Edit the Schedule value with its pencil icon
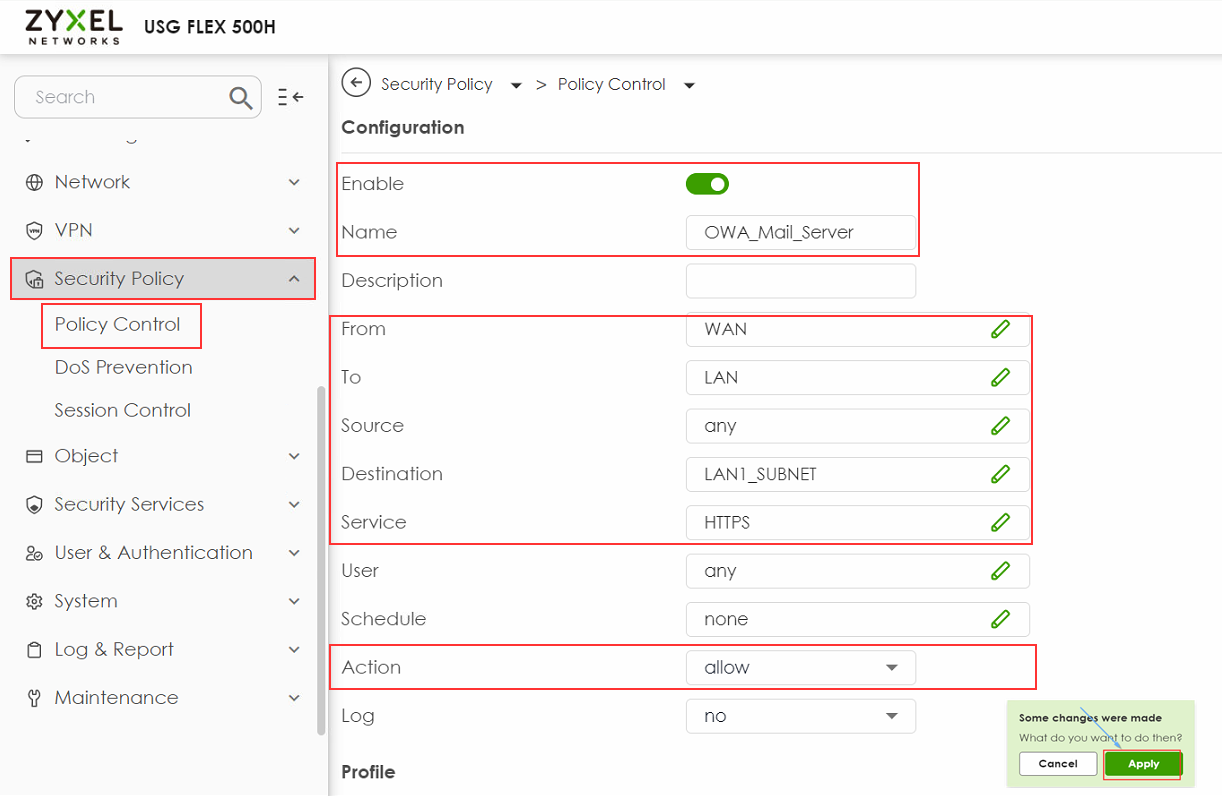This screenshot has width=1222, height=796. click(1001, 619)
